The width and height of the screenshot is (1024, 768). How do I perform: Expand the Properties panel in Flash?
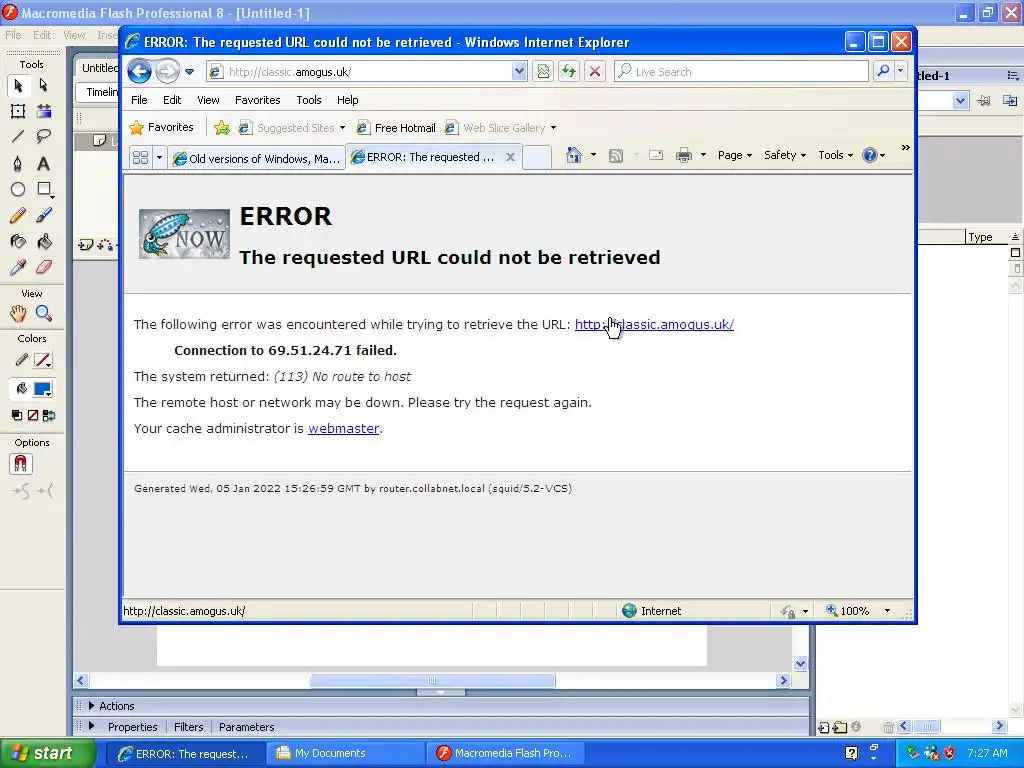coord(91,726)
